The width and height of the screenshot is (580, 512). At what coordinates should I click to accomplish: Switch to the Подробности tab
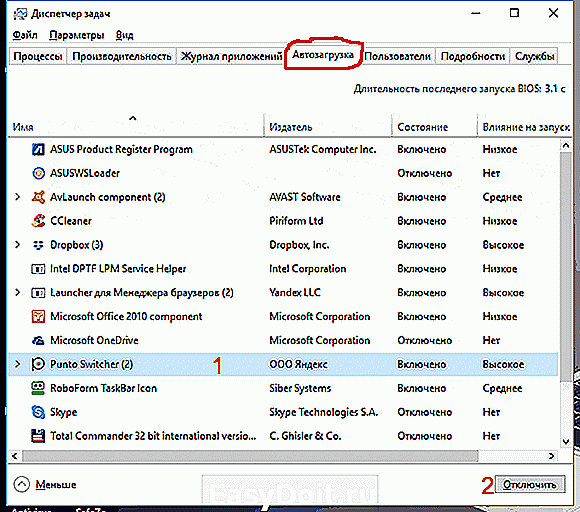pos(473,56)
